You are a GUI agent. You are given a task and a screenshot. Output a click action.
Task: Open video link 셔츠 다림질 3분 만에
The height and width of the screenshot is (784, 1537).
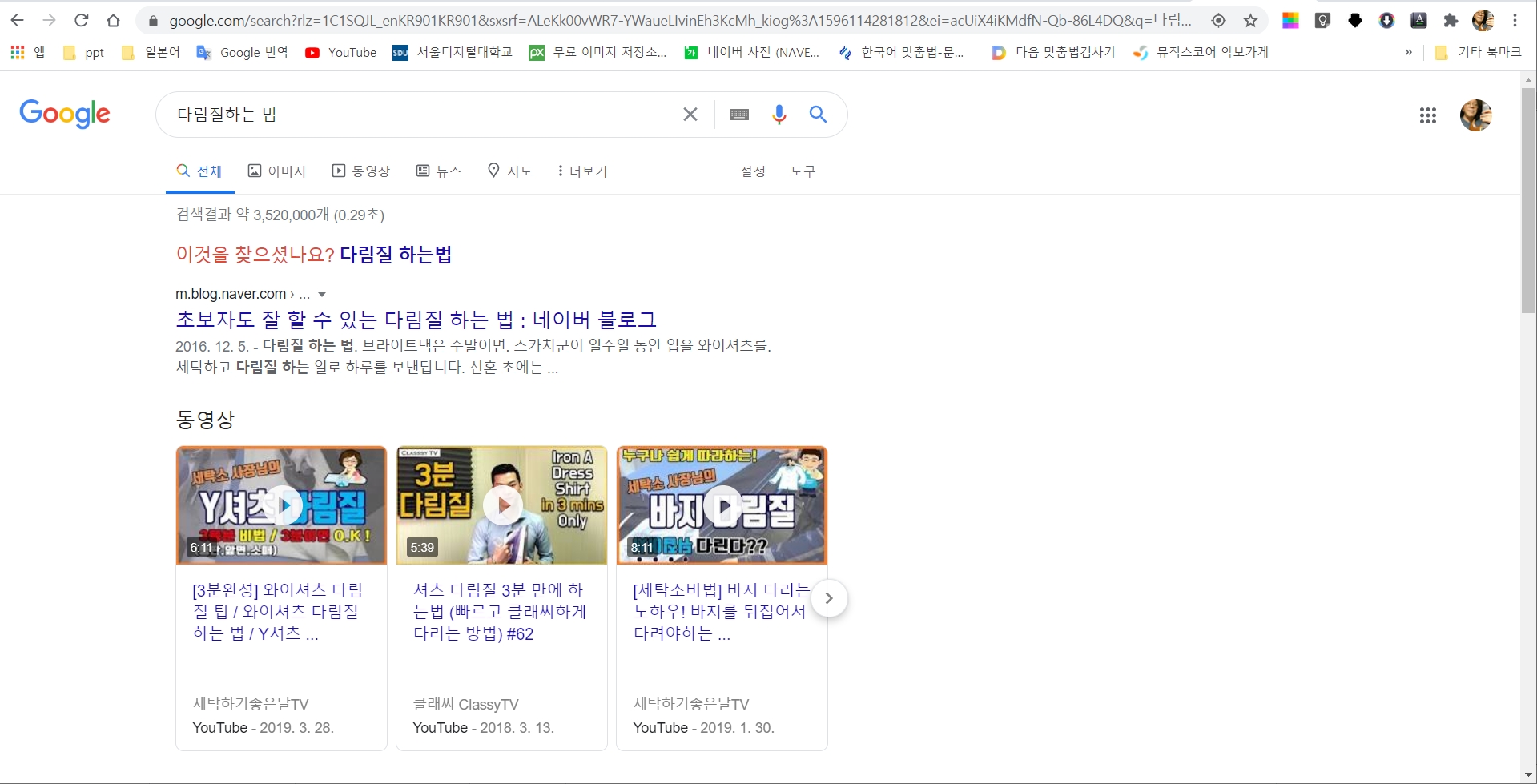click(500, 612)
